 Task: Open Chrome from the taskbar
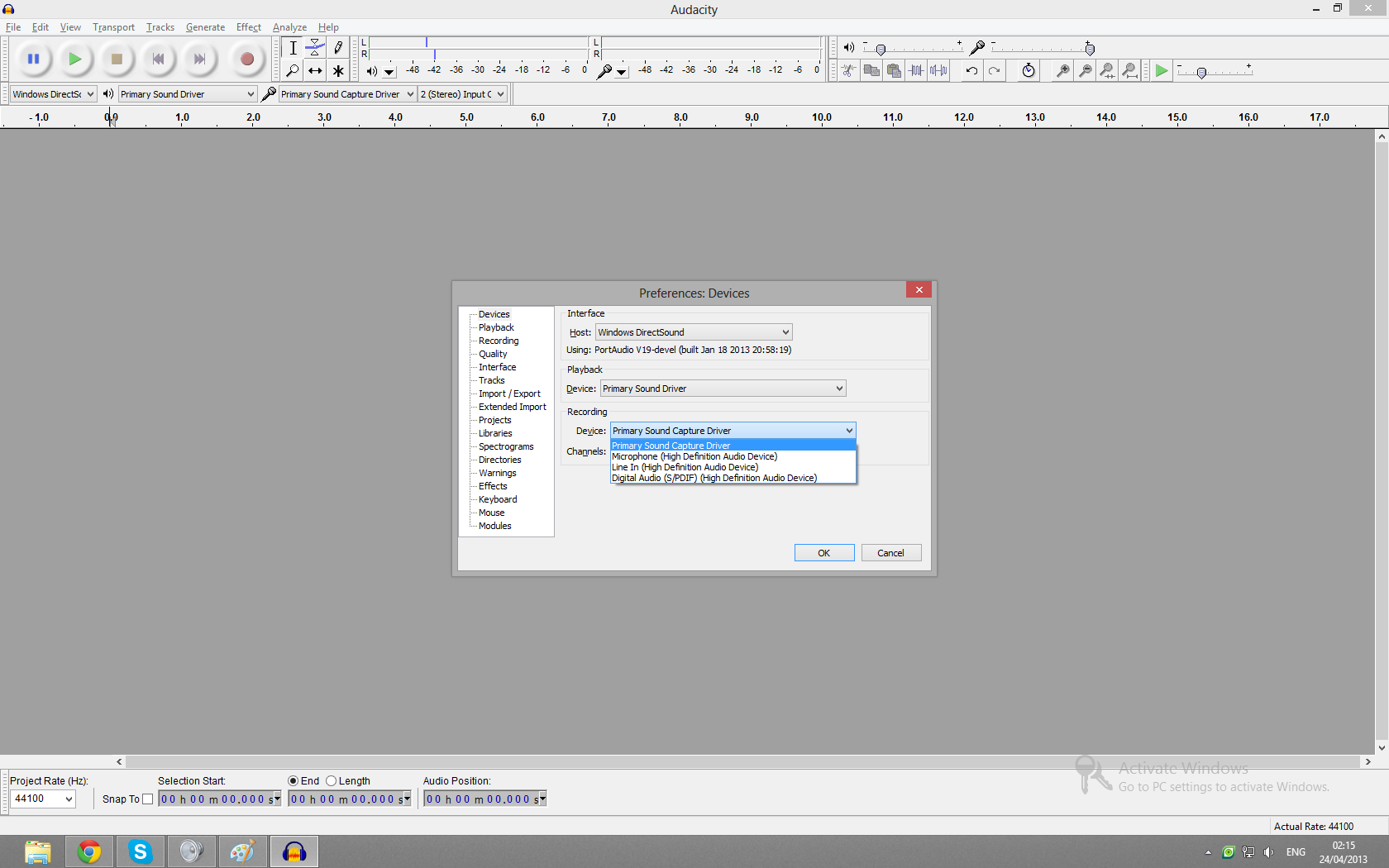(x=89, y=851)
